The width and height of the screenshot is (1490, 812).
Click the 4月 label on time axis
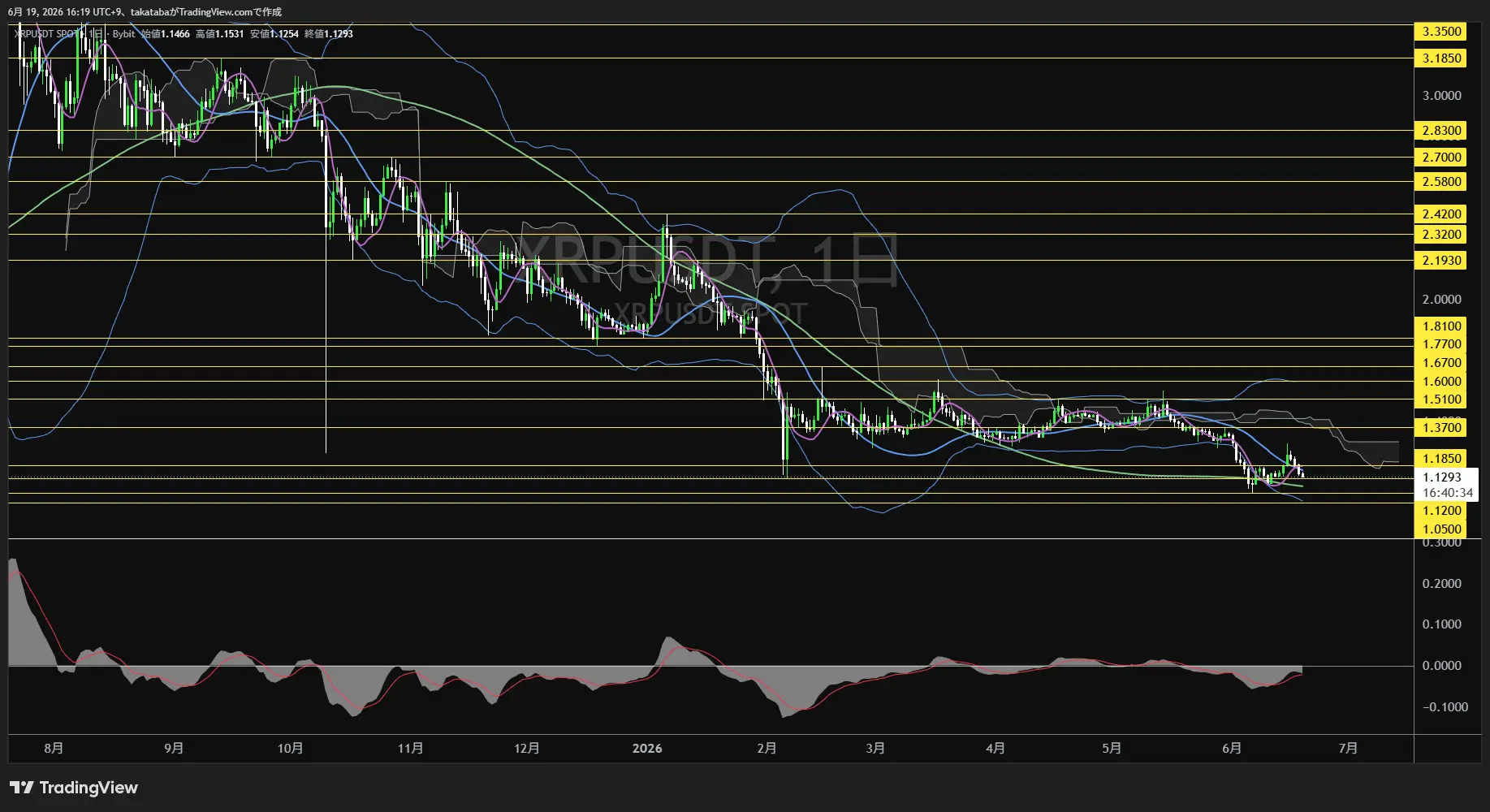click(995, 749)
